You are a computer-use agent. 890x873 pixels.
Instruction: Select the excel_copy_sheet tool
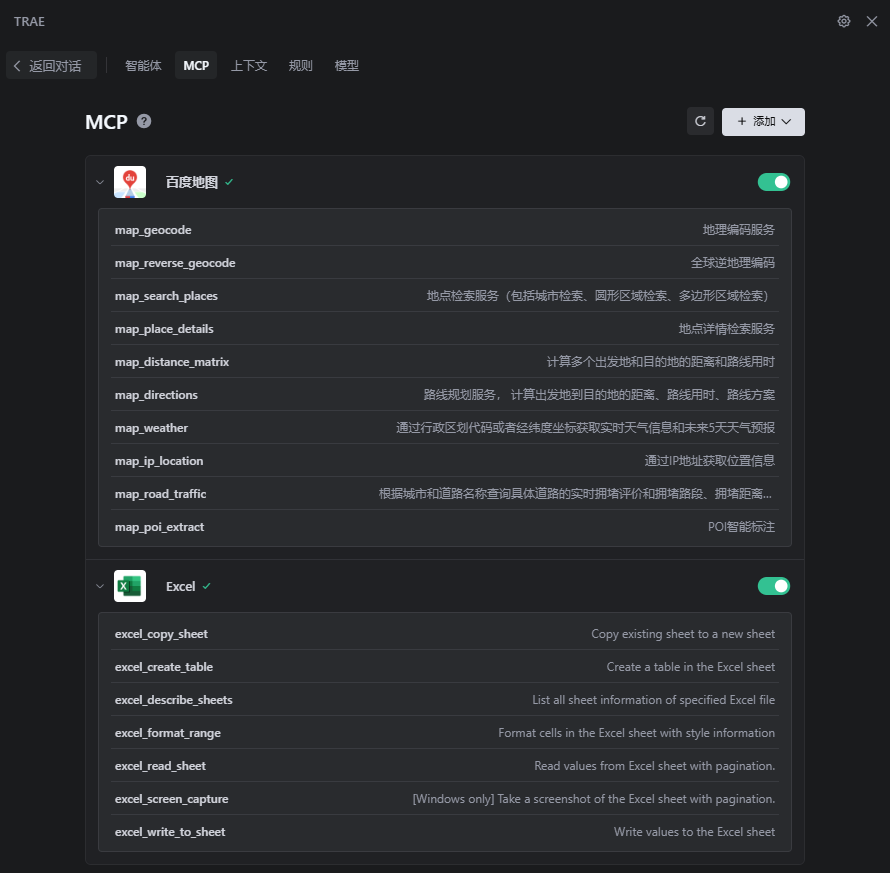point(444,633)
